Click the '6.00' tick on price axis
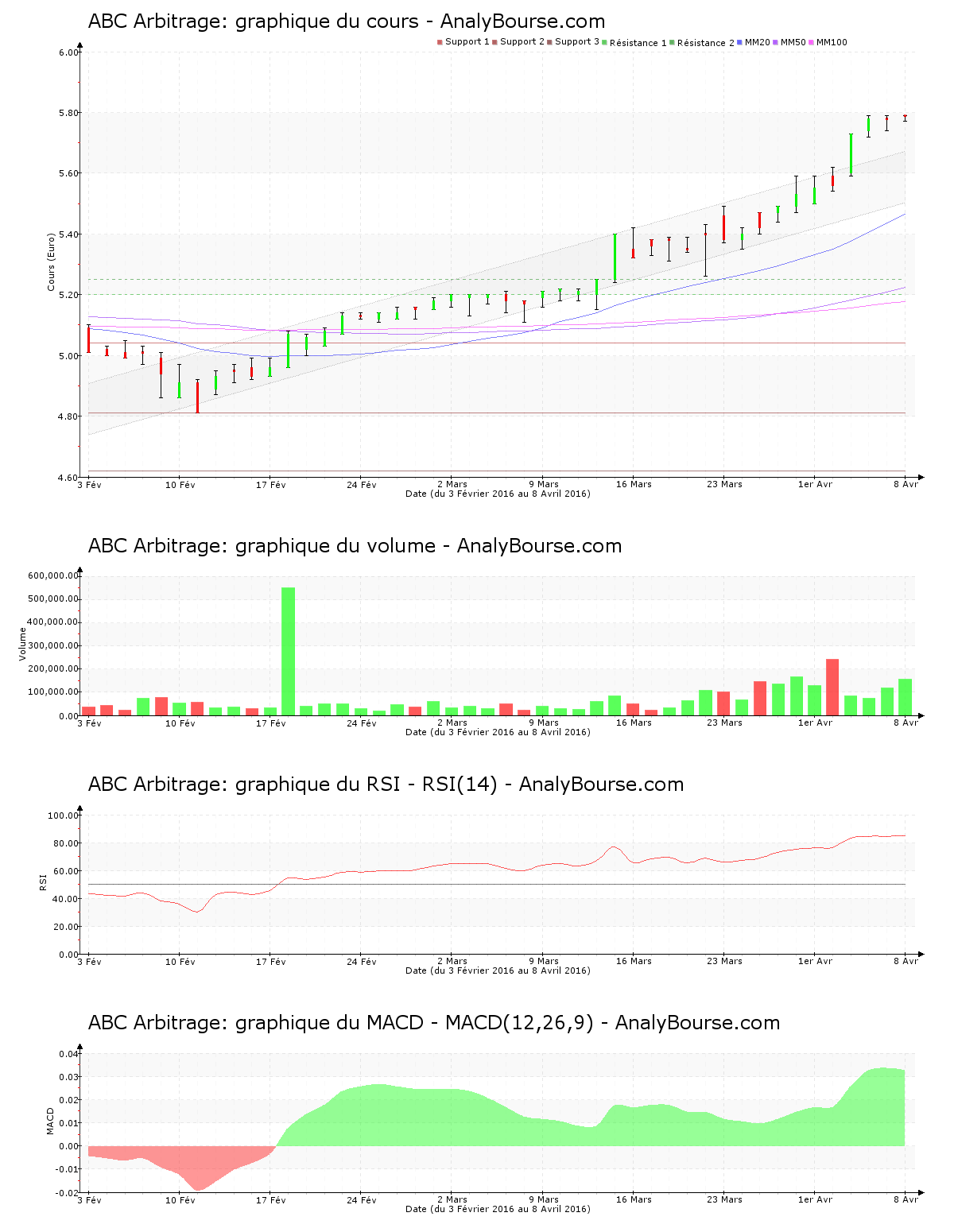Image resolution: width=954 pixels, height=1232 pixels. click(68, 52)
